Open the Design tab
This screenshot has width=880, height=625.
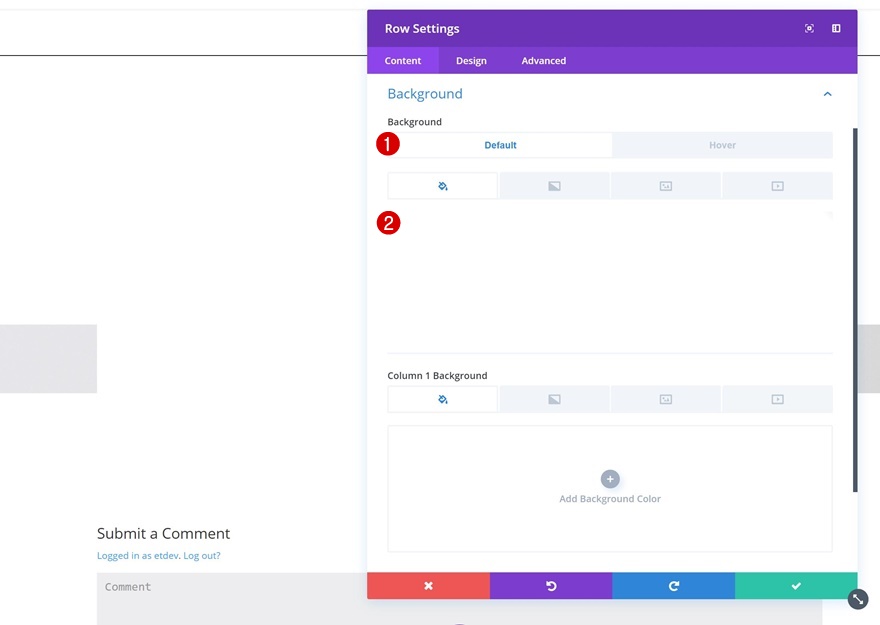(x=471, y=61)
